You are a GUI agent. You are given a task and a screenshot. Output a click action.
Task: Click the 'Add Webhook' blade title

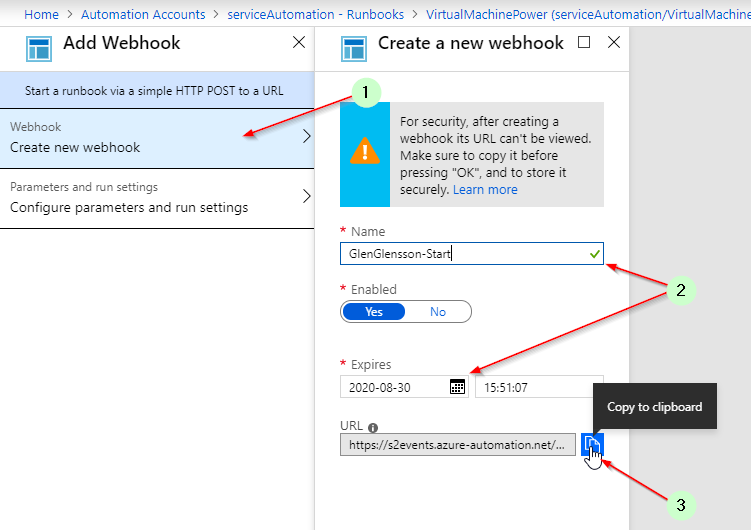pyautogui.click(x=122, y=43)
